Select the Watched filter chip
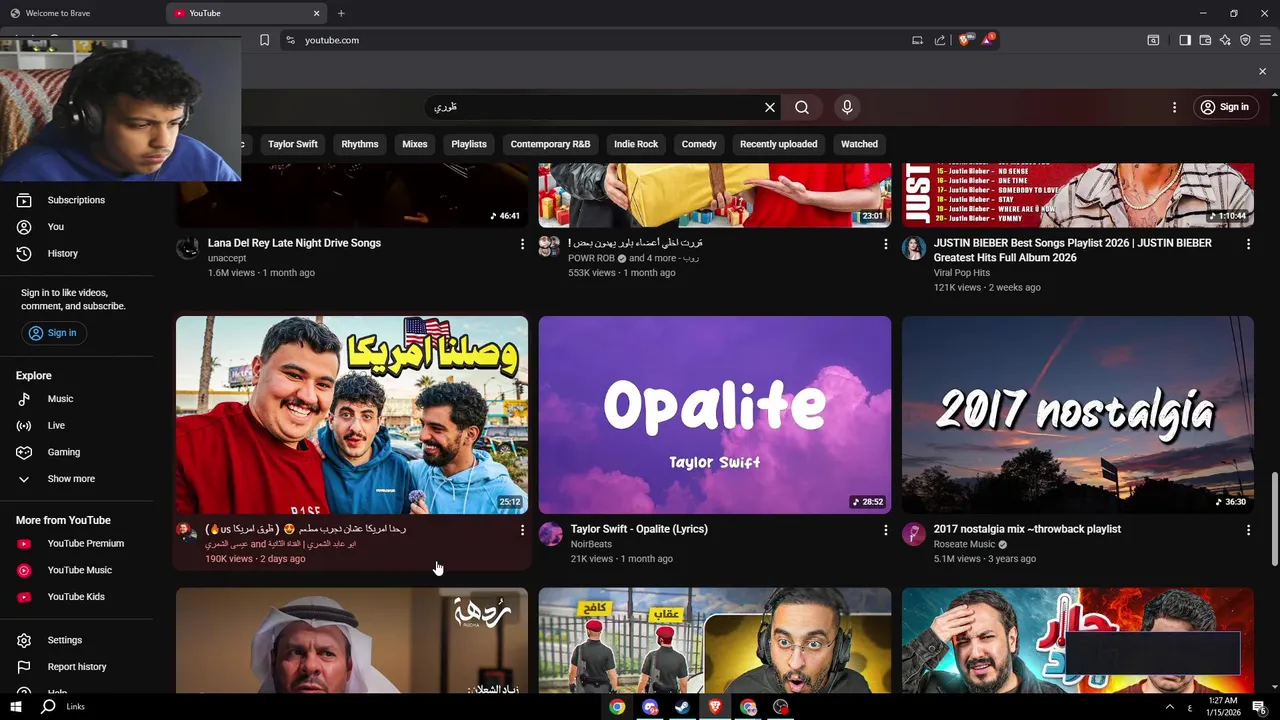The height and width of the screenshot is (720, 1280). click(x=859, y=144)
